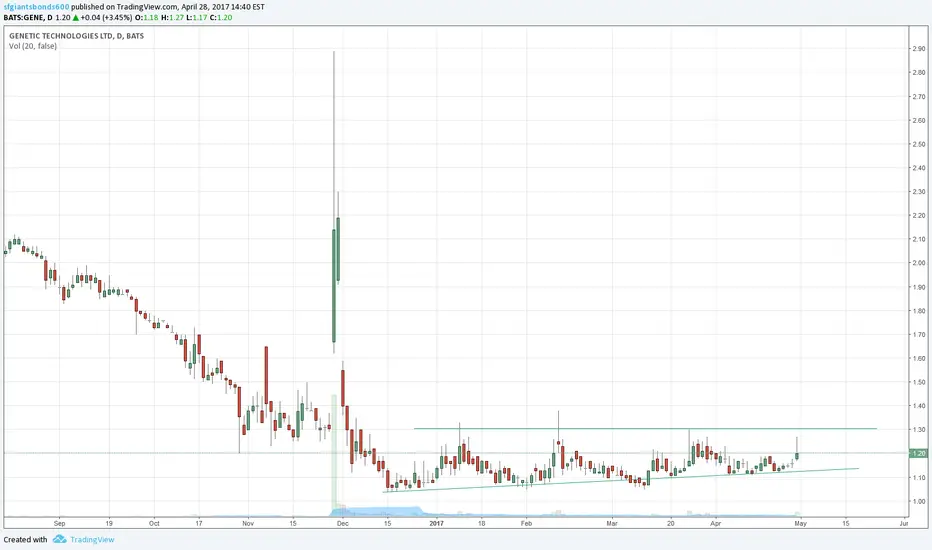
Task: Click the 1.00 price axis label
Action: click(x=919, y=501)
